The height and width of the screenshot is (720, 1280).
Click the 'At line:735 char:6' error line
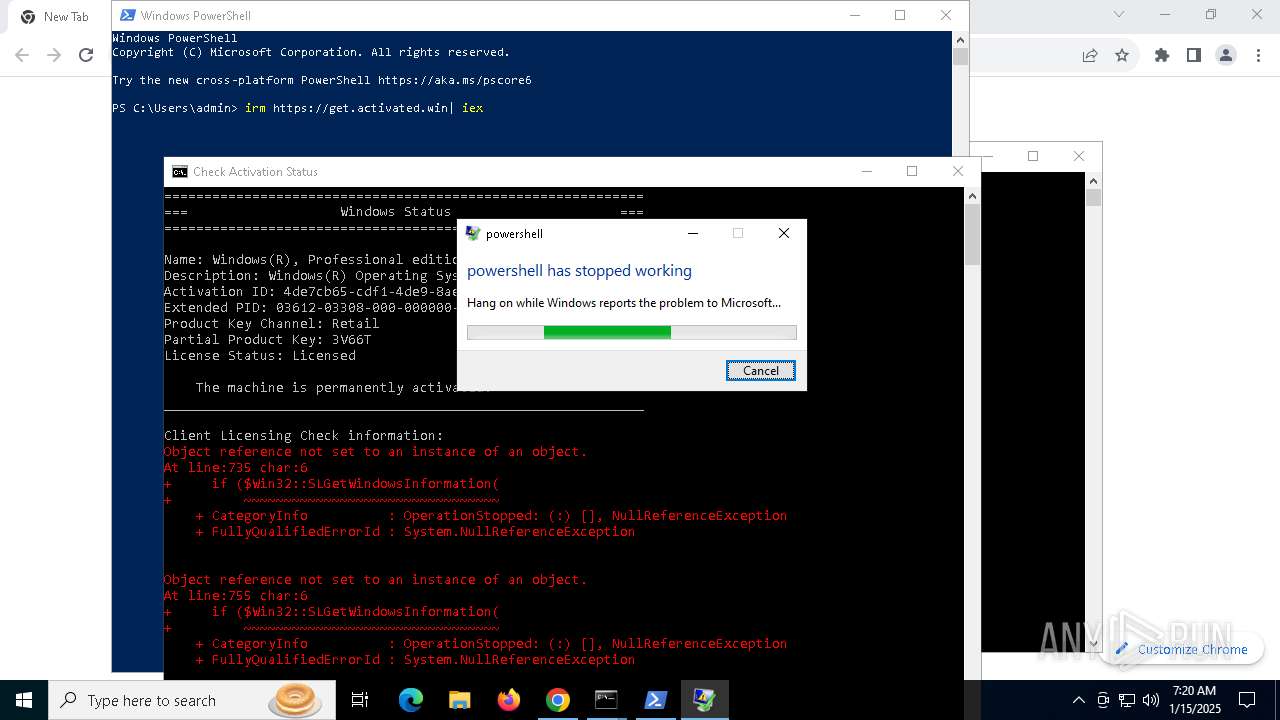pos(236,467)
